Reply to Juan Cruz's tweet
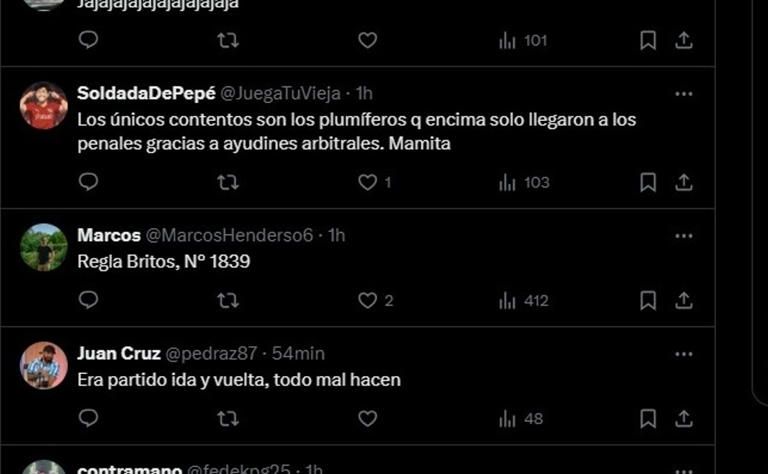 pyautogui.click(x=88, y=418)
